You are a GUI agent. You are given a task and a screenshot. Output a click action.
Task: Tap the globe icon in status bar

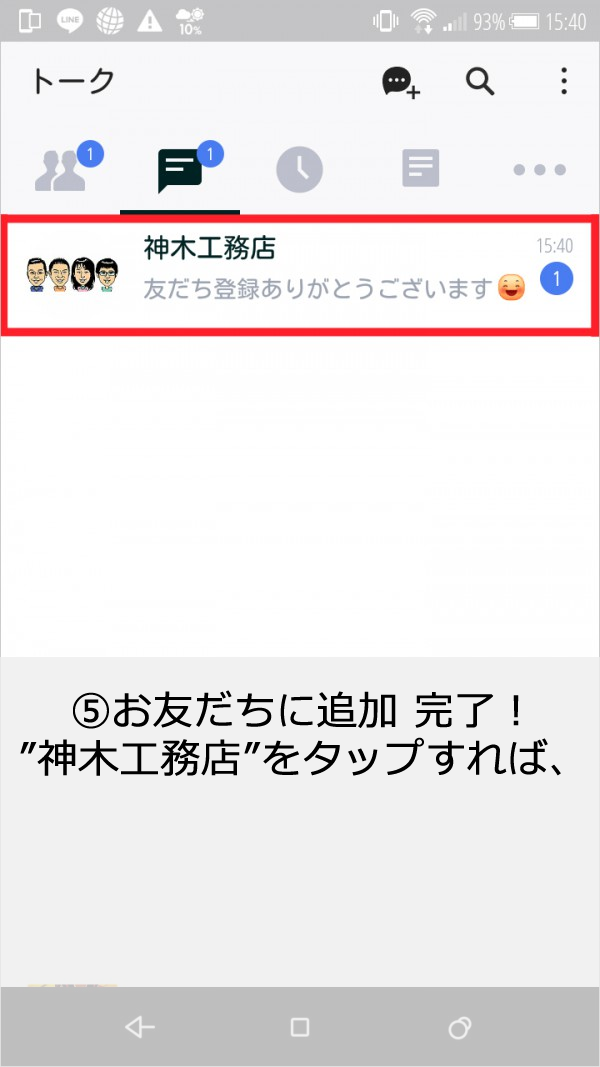pyautogui.click(x=110, y=21)
